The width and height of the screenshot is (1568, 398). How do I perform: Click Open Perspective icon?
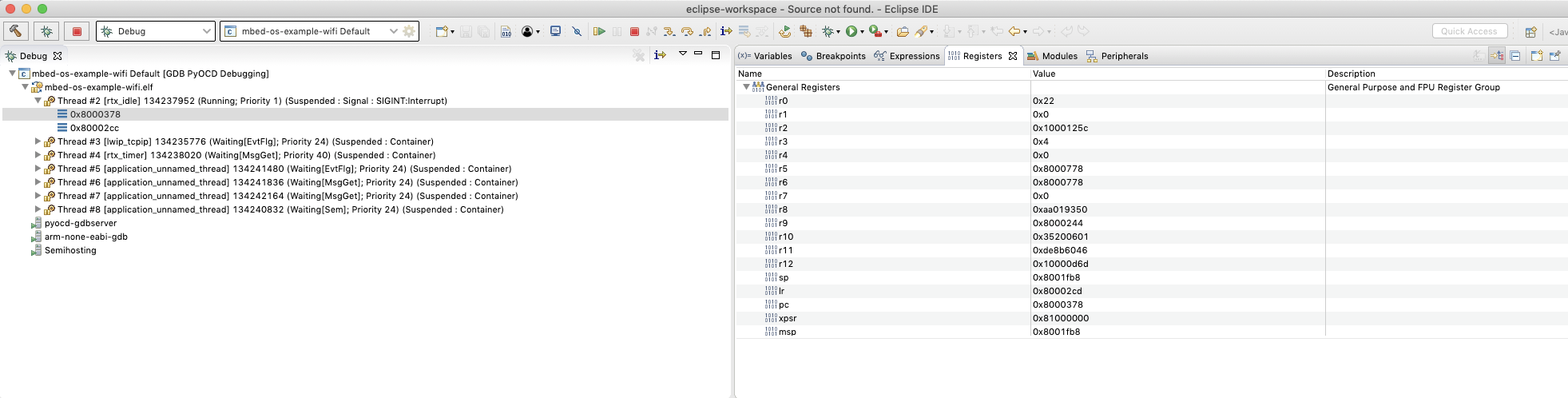[1530, 32]
